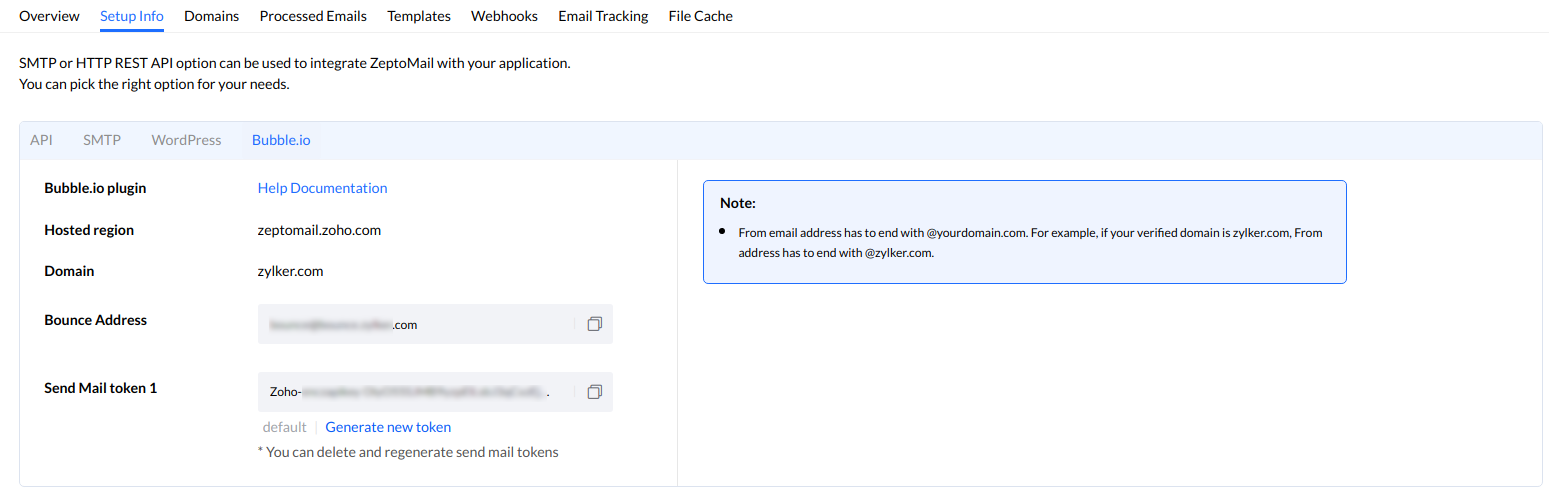Select the Bubble.io integration option
The width and height of the screenshot is (1549, 494).
click(x=281, y=140)
